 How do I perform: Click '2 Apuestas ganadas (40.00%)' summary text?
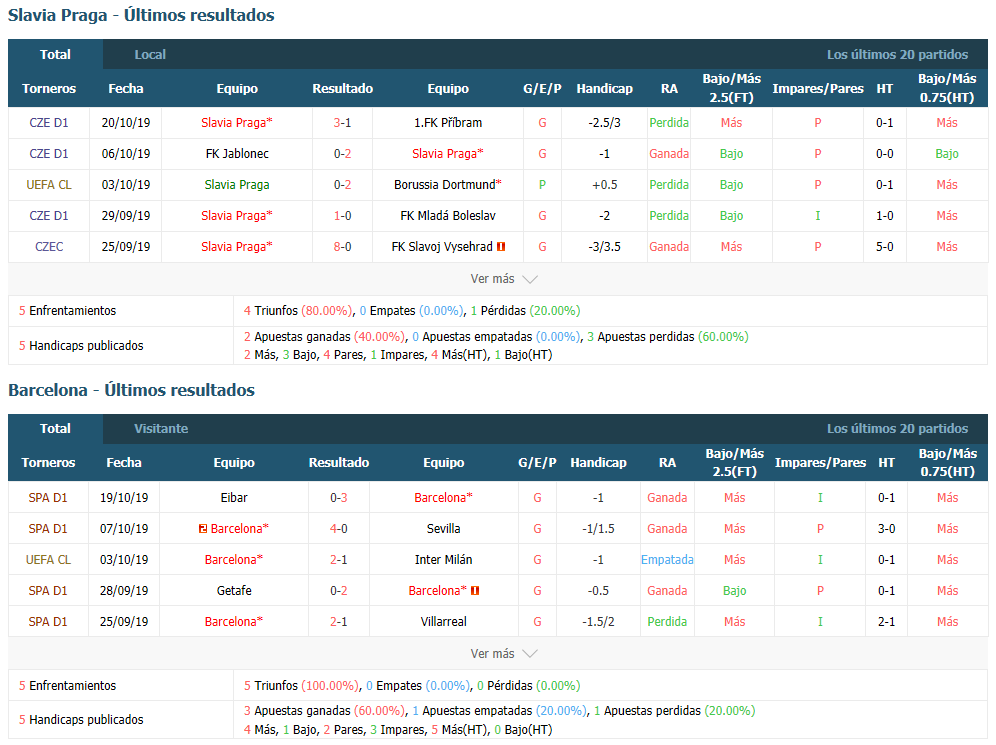pyautogui.click(x=324, y=337)
